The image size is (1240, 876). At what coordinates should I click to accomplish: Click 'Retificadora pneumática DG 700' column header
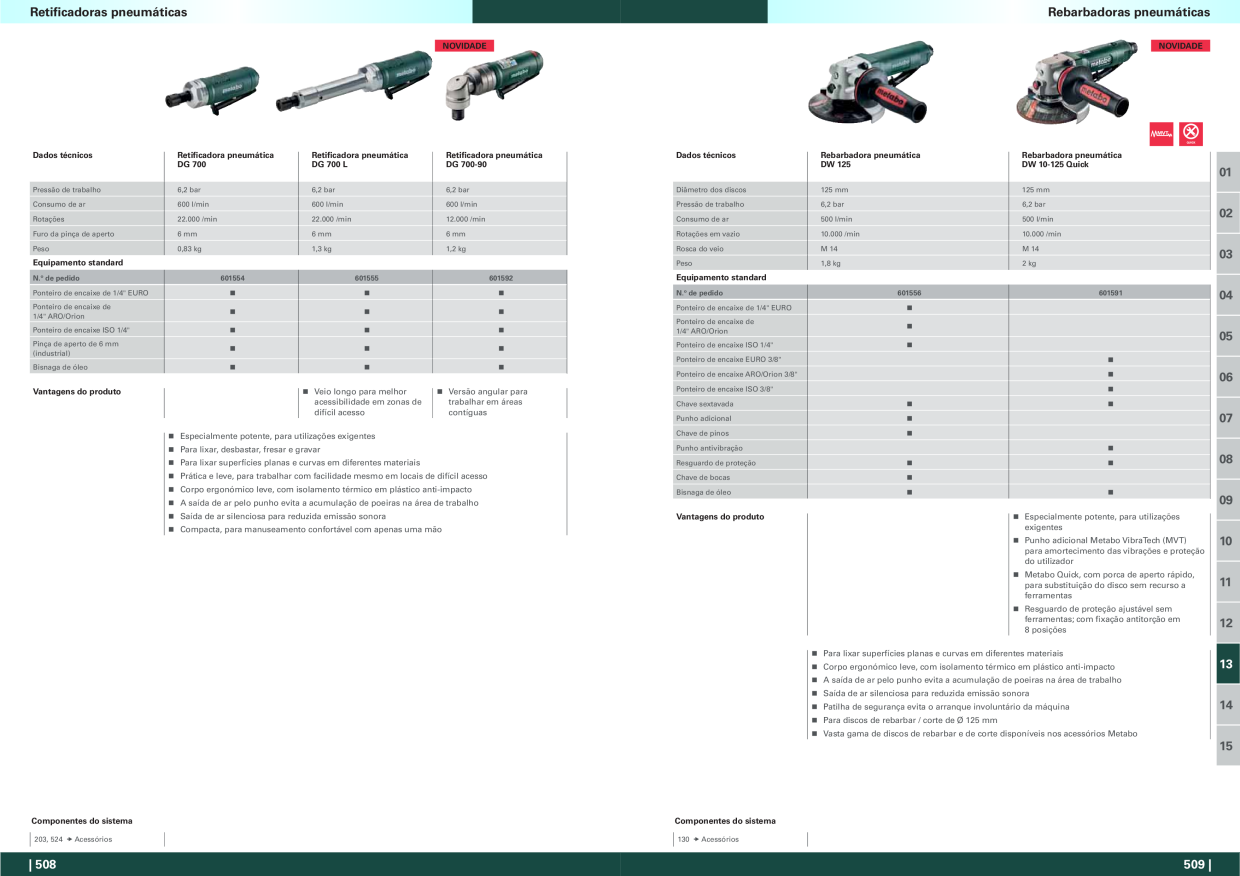226,160
